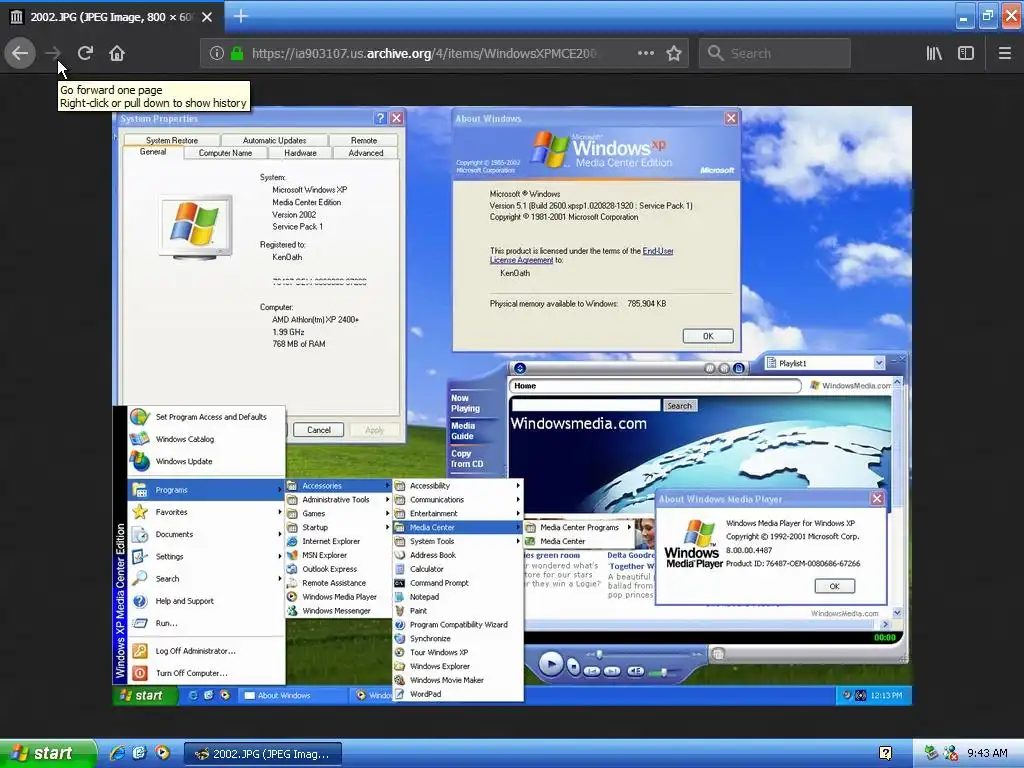The height and width of the screenshot is (768, 1024).
Task: Click Turn Off Computer in pictured menu
Action: click(191, 673)
